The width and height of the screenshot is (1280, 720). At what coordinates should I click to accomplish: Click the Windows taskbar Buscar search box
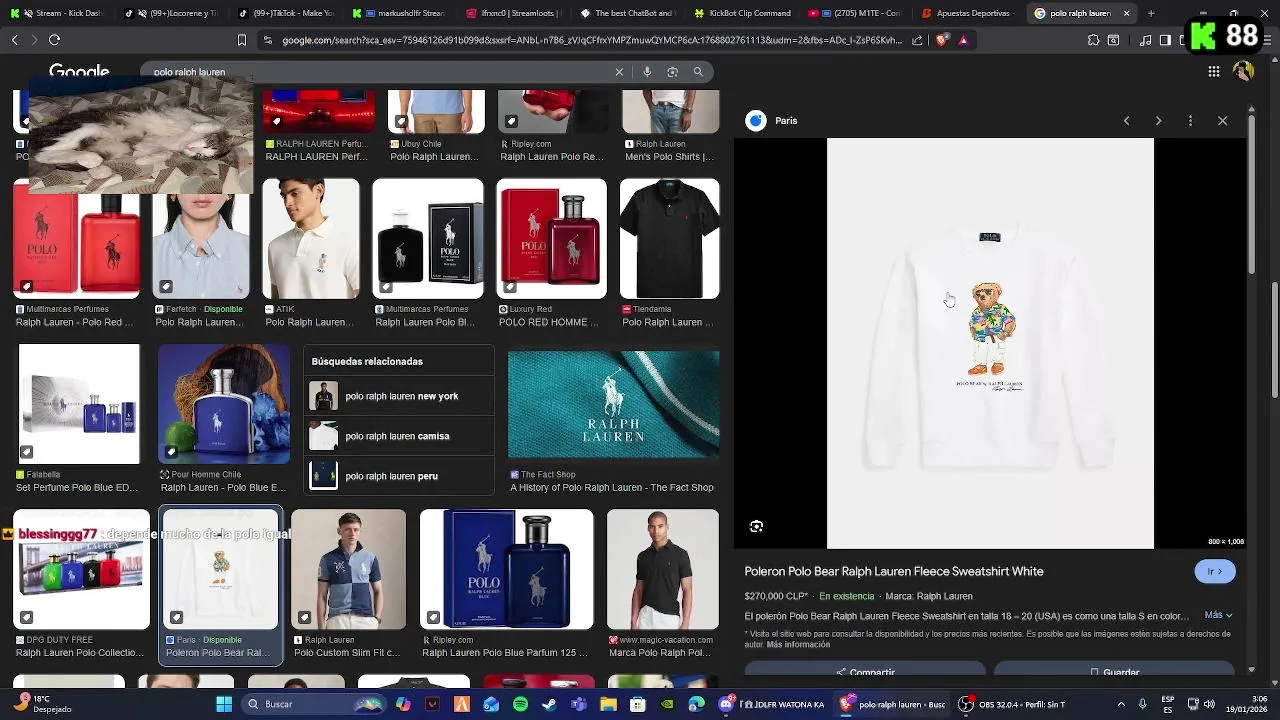coord(315,704)
